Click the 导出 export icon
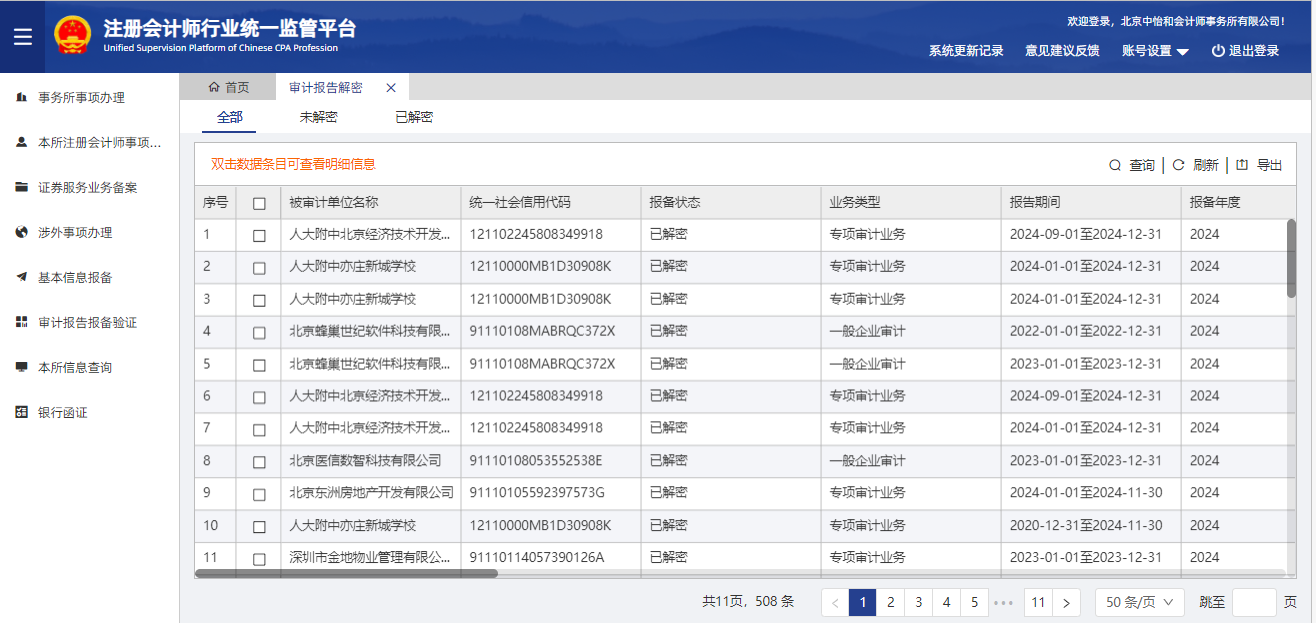 [1242, 165]
